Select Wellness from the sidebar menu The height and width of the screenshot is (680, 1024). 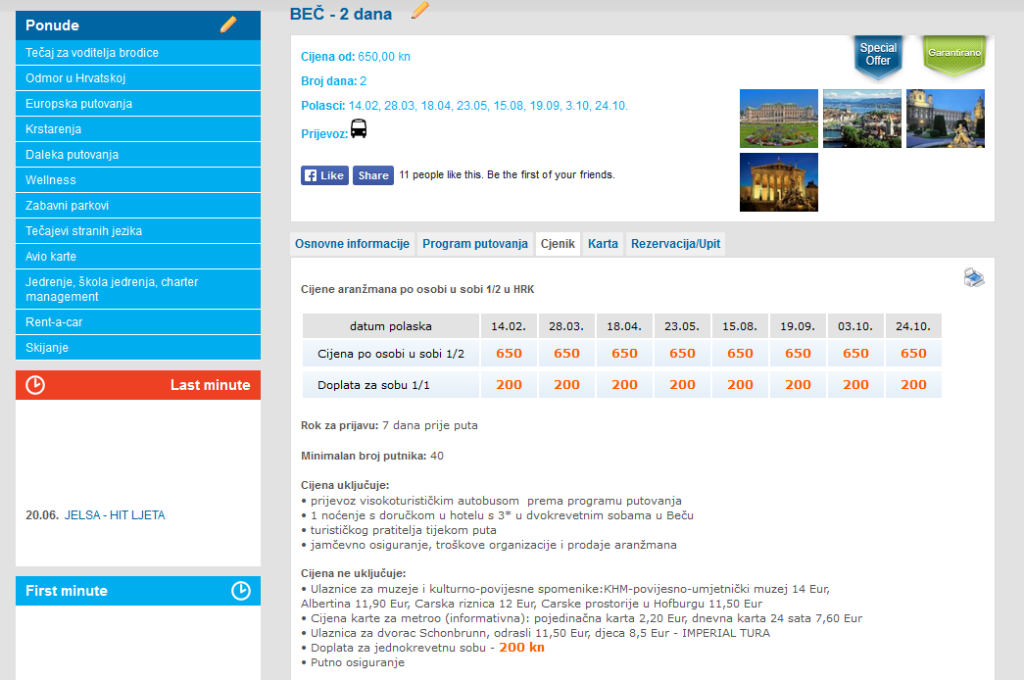[x=51, y=180]
